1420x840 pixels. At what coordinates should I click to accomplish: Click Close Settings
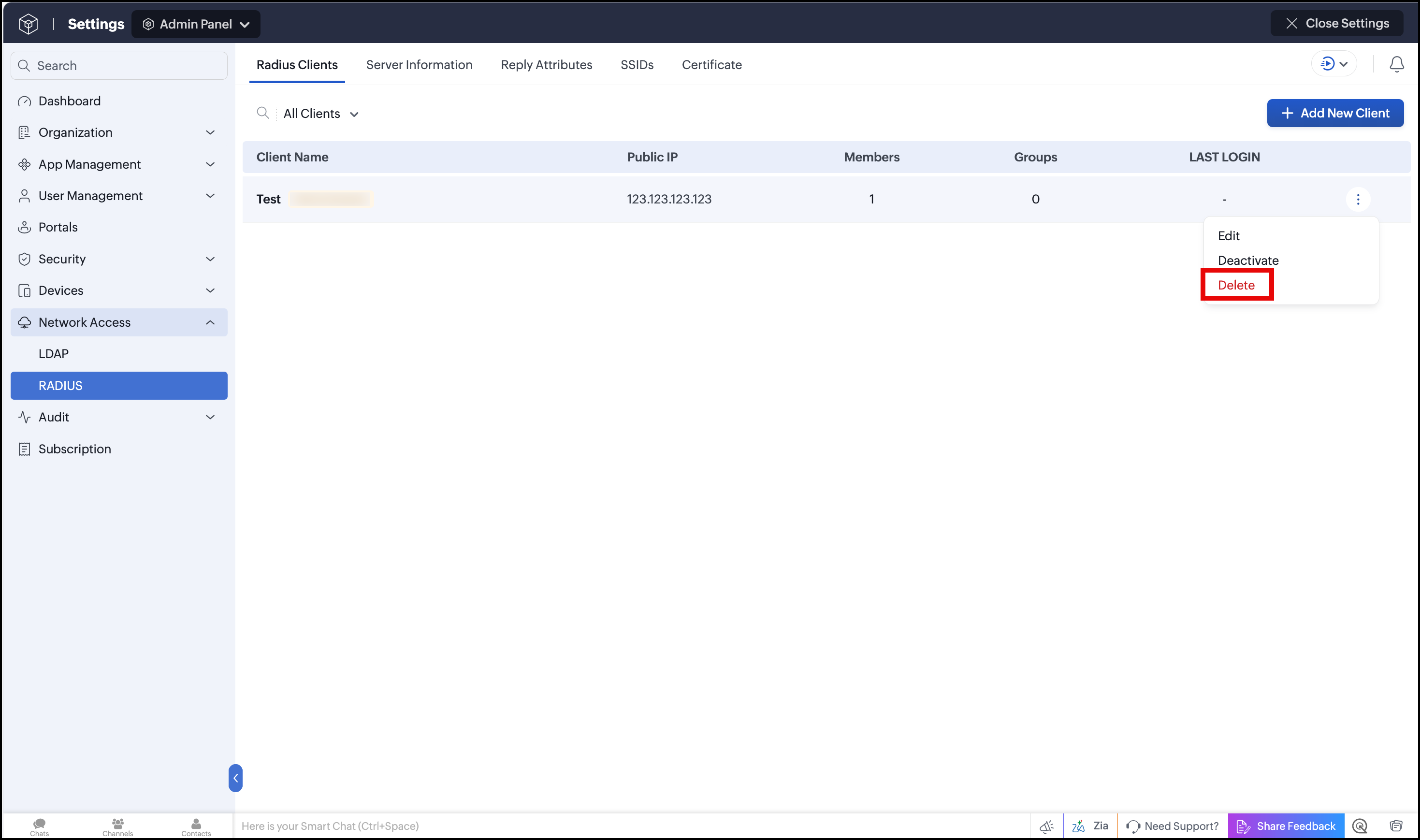coord(1336,23)
